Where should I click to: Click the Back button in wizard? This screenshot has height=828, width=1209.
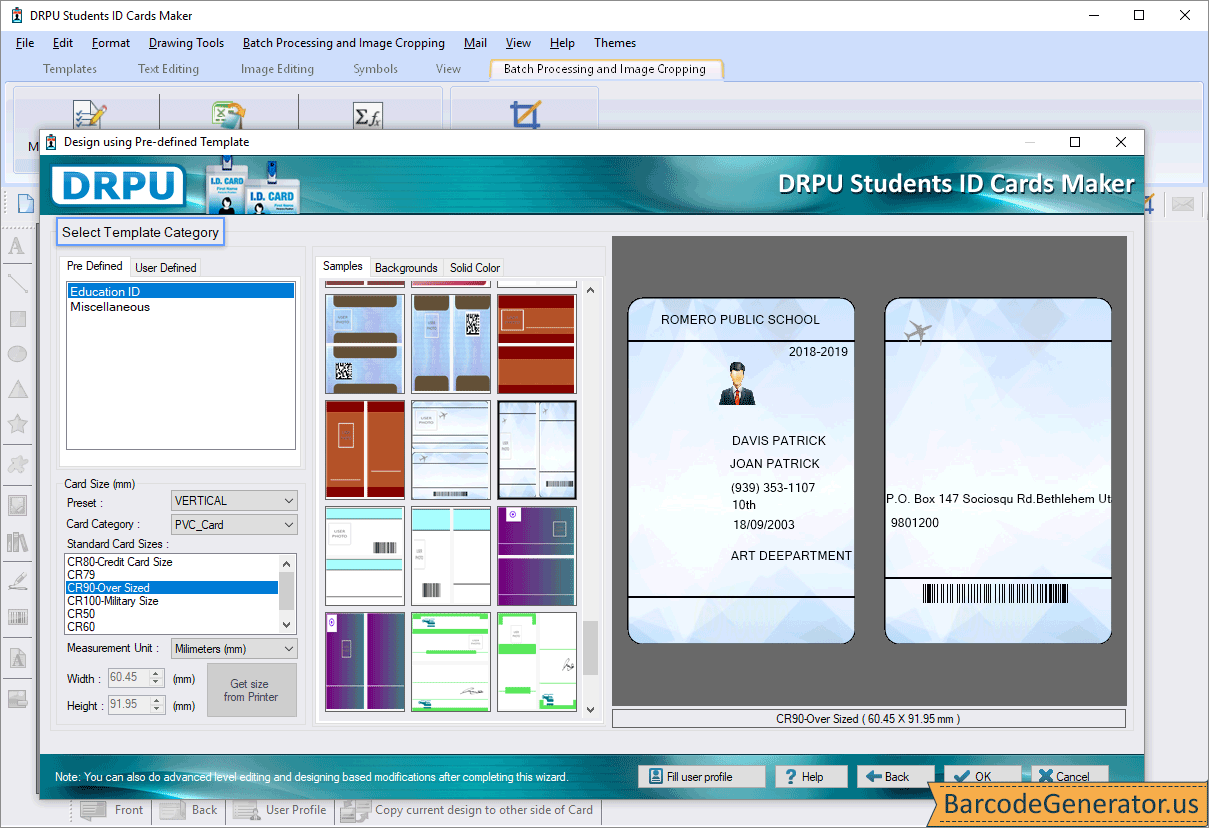pos(896,777)
